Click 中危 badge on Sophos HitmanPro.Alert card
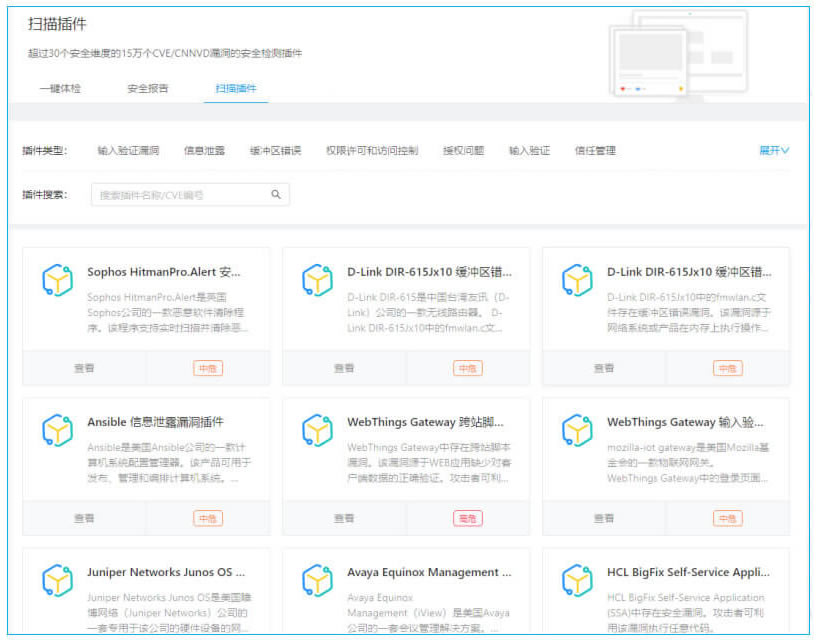Viewport: 816px width, 640px height. pos(208,368)
